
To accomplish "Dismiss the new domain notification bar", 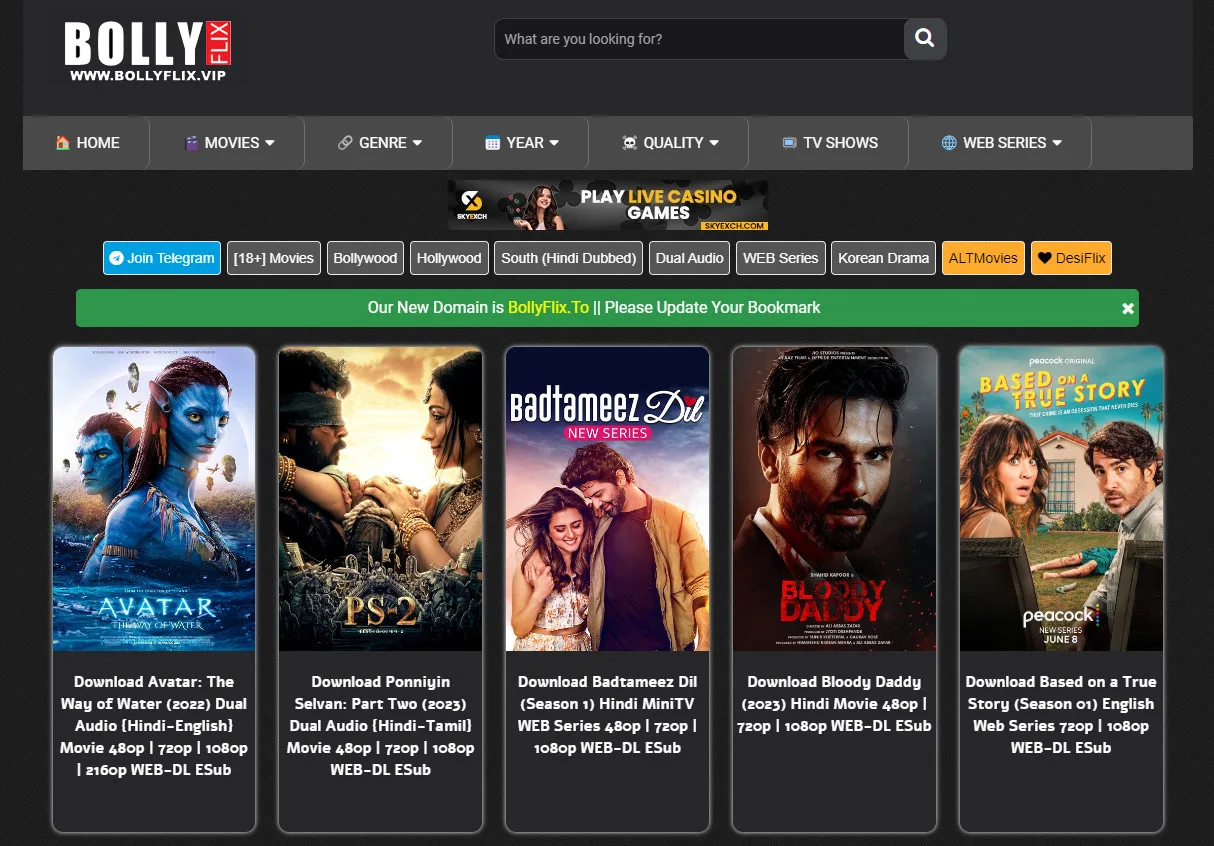I will (1127, 307).
